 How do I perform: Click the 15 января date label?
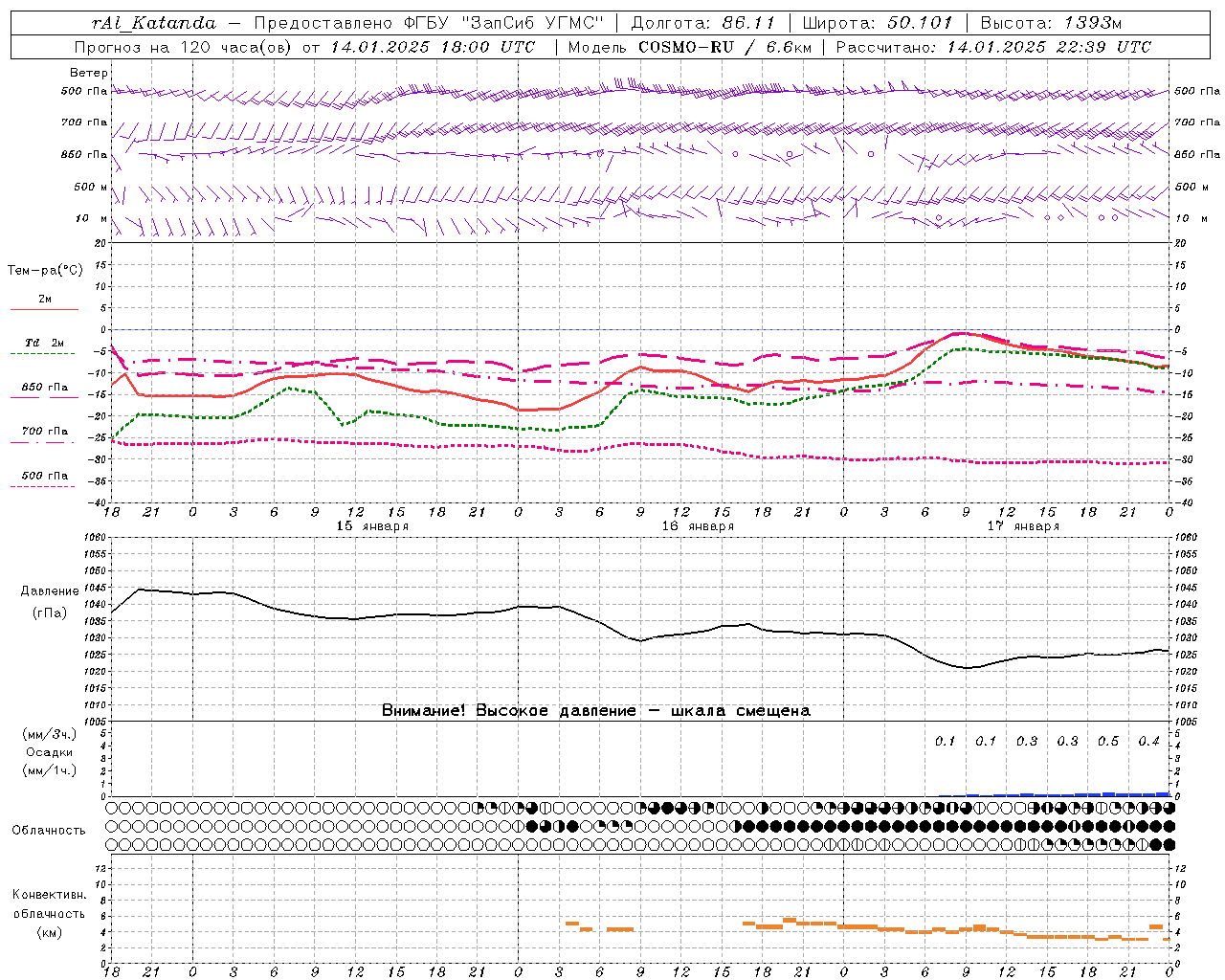[x=372, y=526]
